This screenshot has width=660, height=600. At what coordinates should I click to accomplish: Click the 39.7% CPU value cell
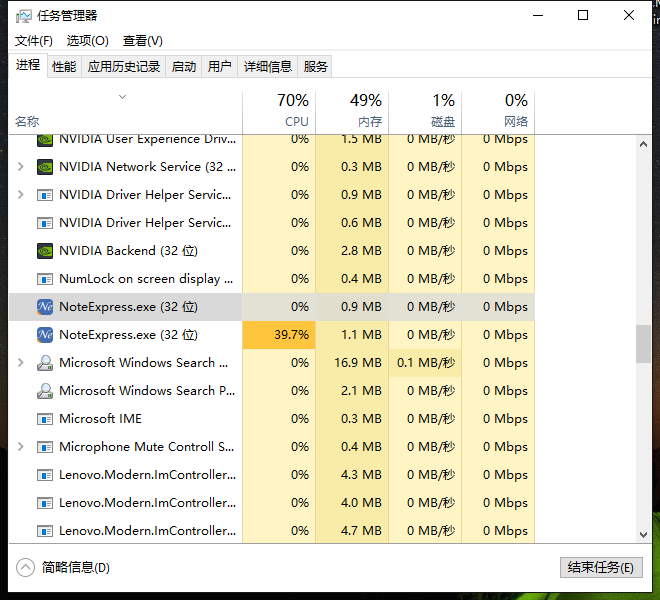point(279,335)
